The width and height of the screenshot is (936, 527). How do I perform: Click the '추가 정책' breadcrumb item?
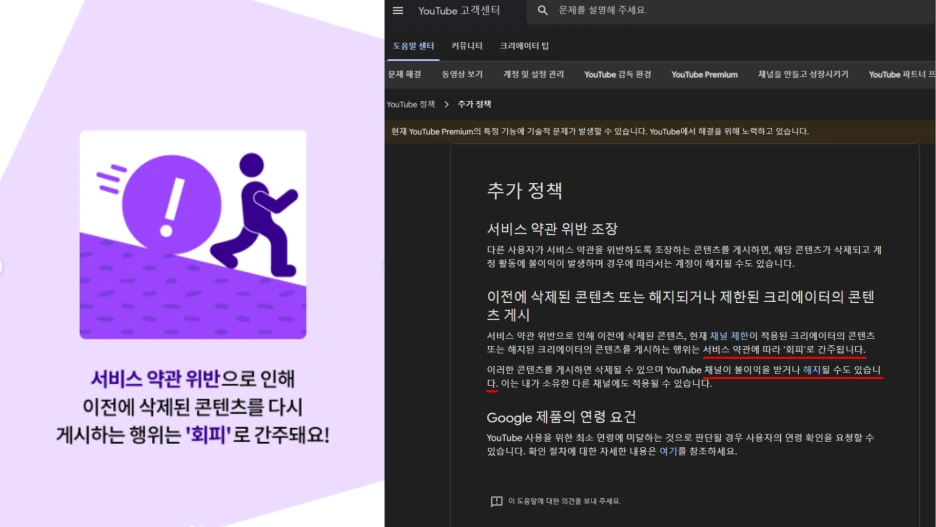[x=474, y=104]
